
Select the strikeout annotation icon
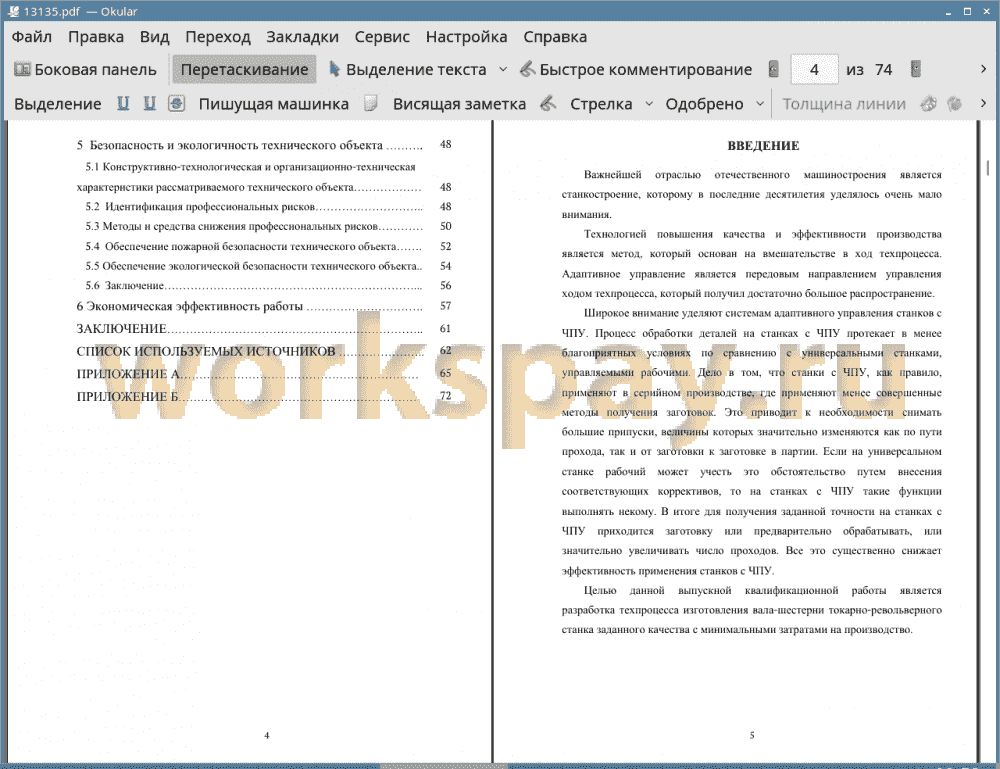coord(177,103)
